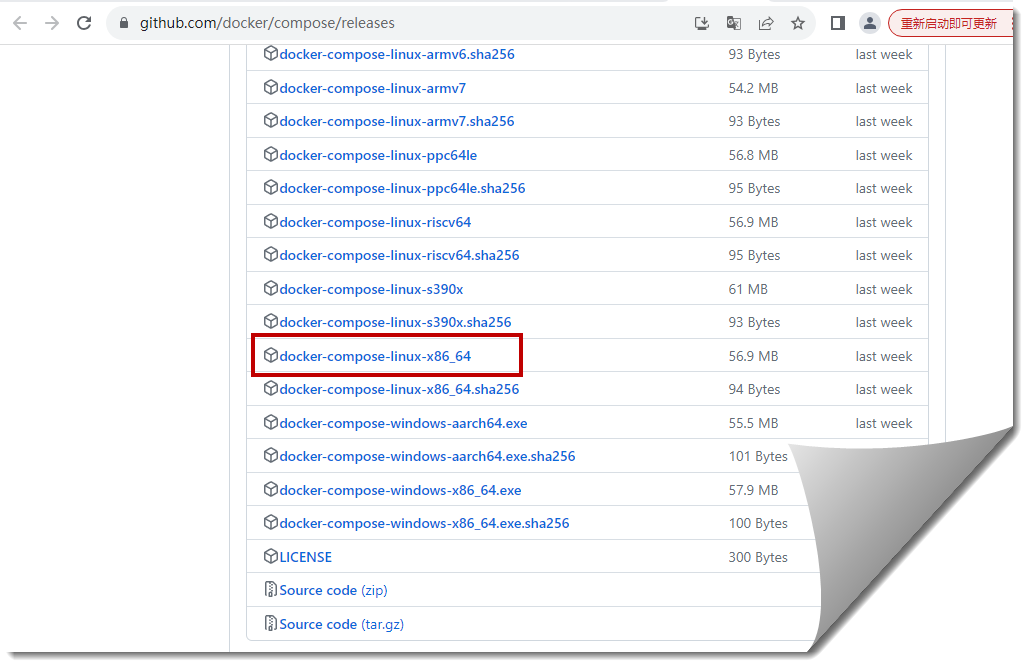Click package icon beside docker-compose-linux-armv7.sha256
Viewport: 1028px width, 667px height.
point(271,120)
